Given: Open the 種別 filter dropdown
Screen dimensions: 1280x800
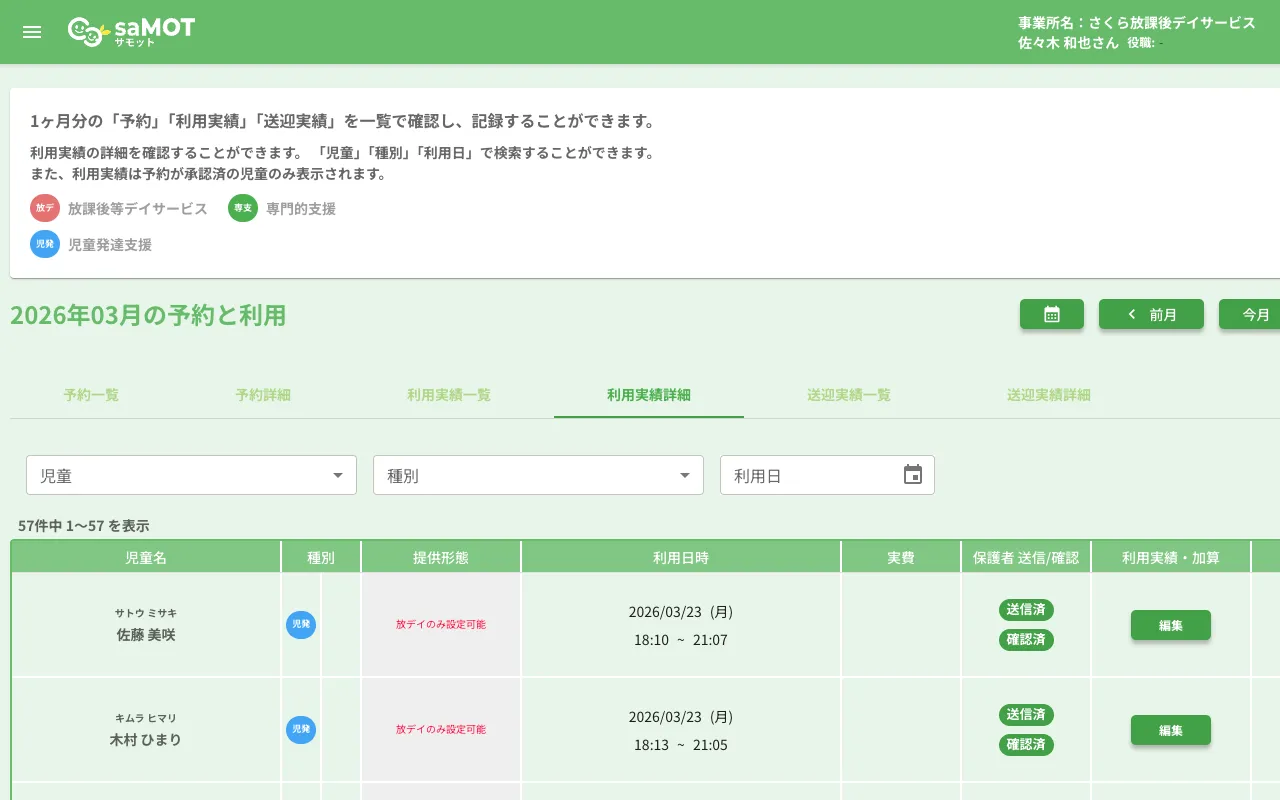Looking at the screenshot, I should tap(538, 475).
